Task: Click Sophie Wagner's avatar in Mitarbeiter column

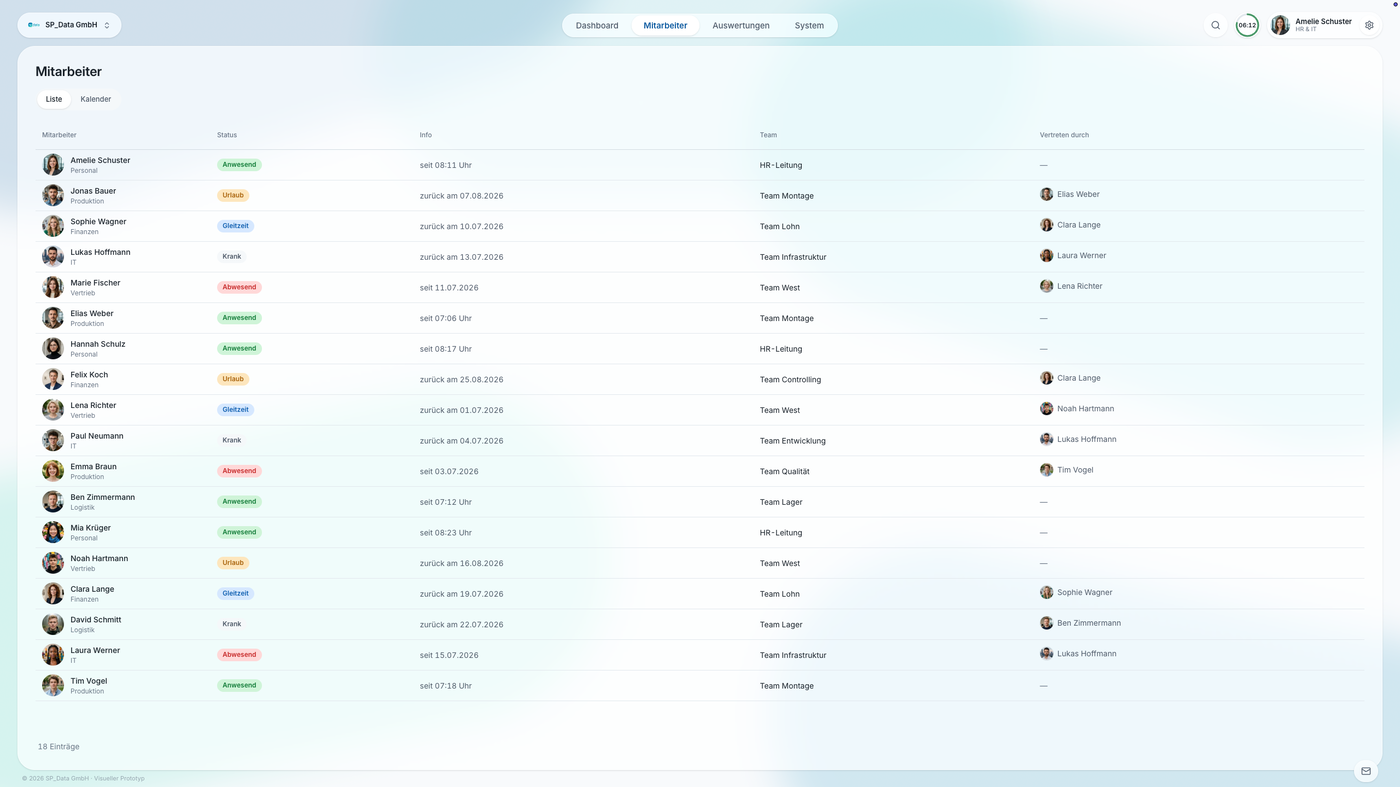Action: coord(53,226)
